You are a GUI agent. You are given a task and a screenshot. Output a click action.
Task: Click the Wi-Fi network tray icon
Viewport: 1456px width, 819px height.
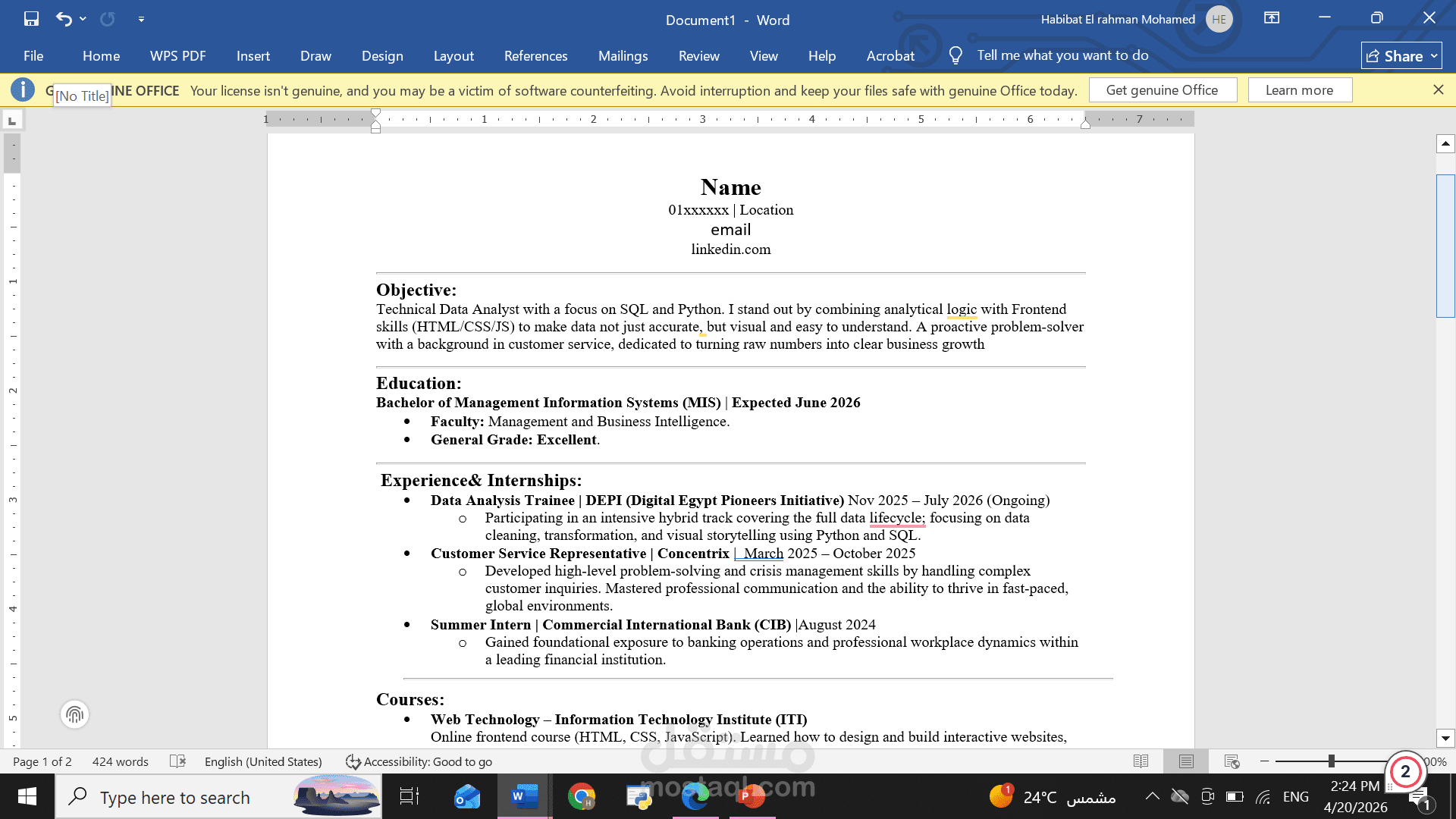point(1263,796)
